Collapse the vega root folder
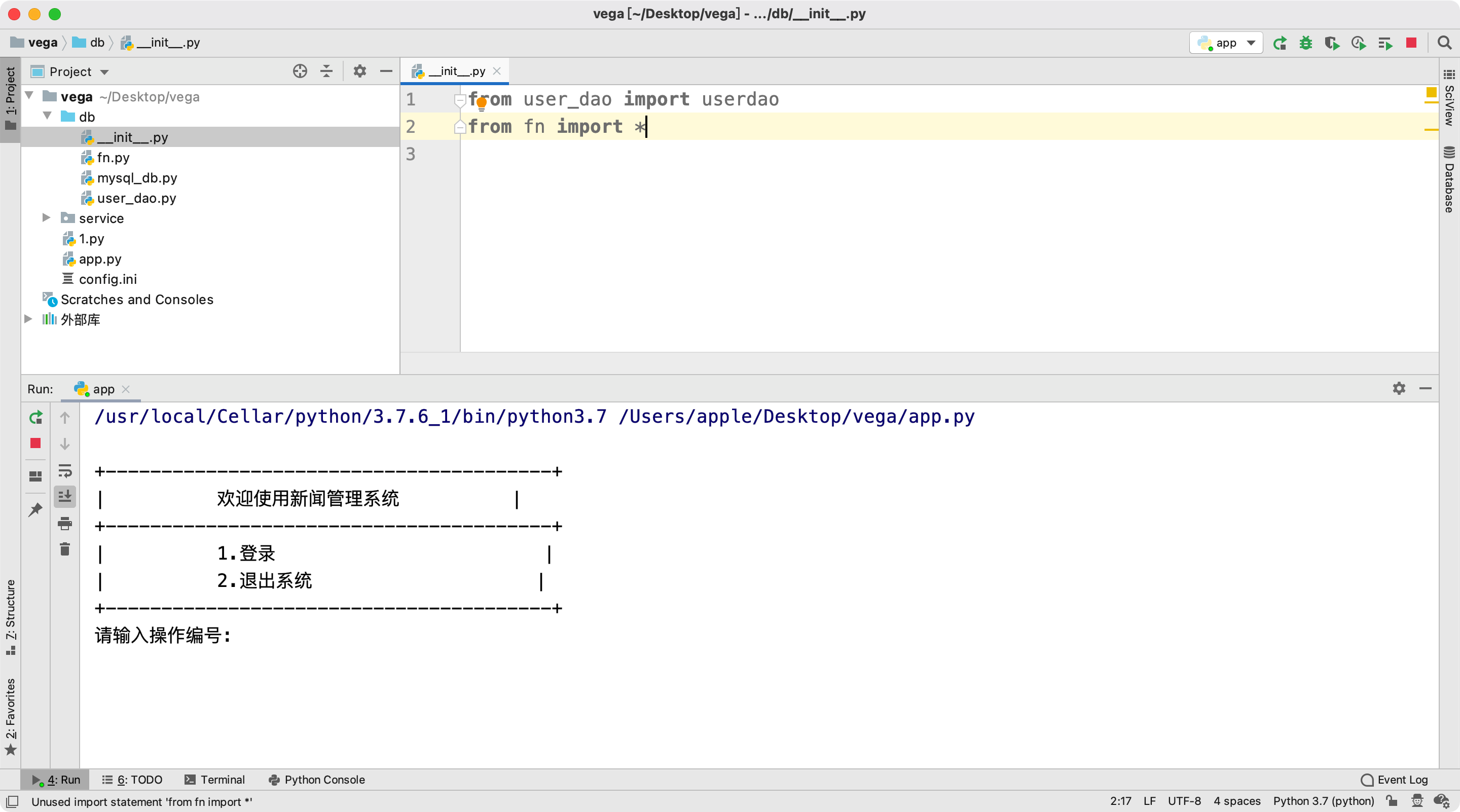The height and width of the screenshot is (812, 1460). [x=29, y=96]
